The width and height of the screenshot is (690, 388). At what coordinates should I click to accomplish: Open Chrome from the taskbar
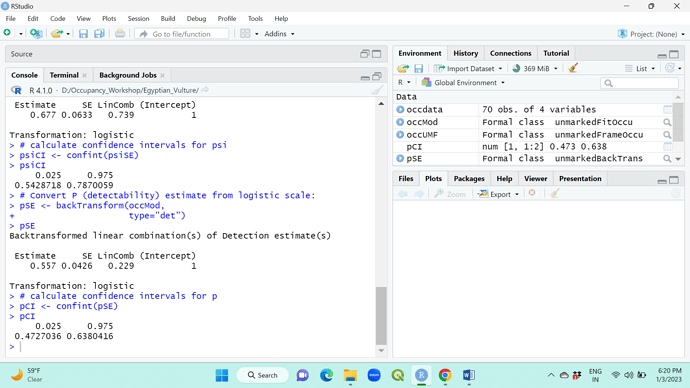pos(445,375)
